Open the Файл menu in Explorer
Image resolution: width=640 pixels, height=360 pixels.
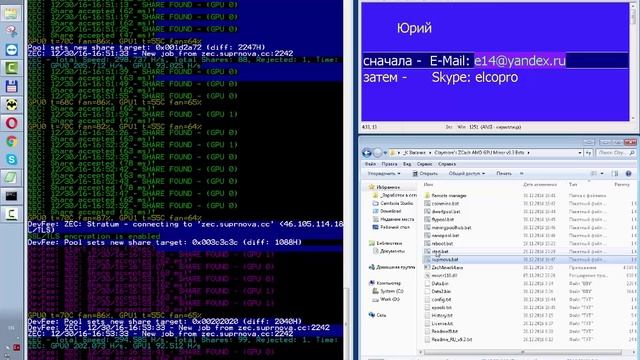370,164
